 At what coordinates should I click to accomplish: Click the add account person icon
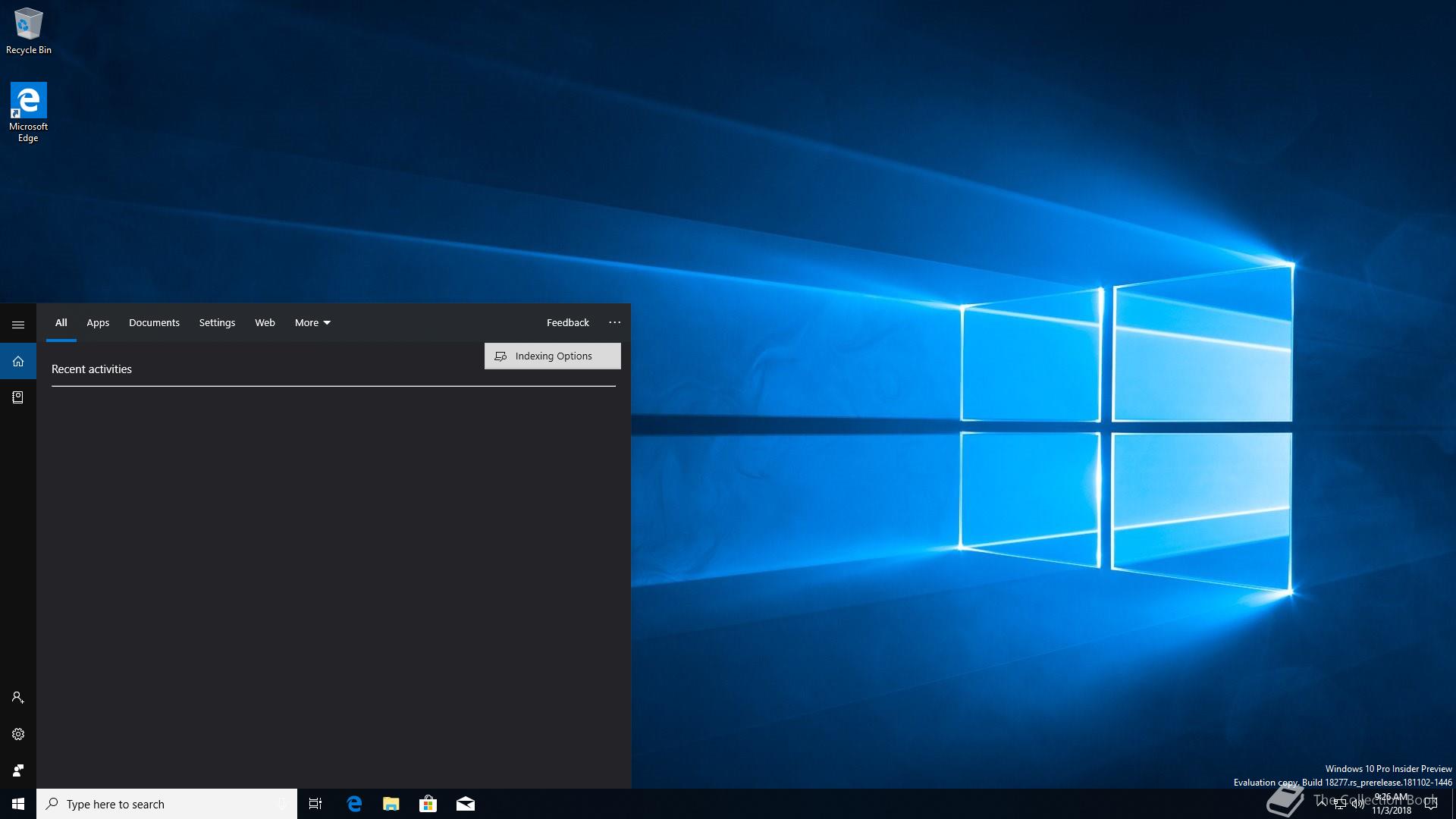point(18,698)
